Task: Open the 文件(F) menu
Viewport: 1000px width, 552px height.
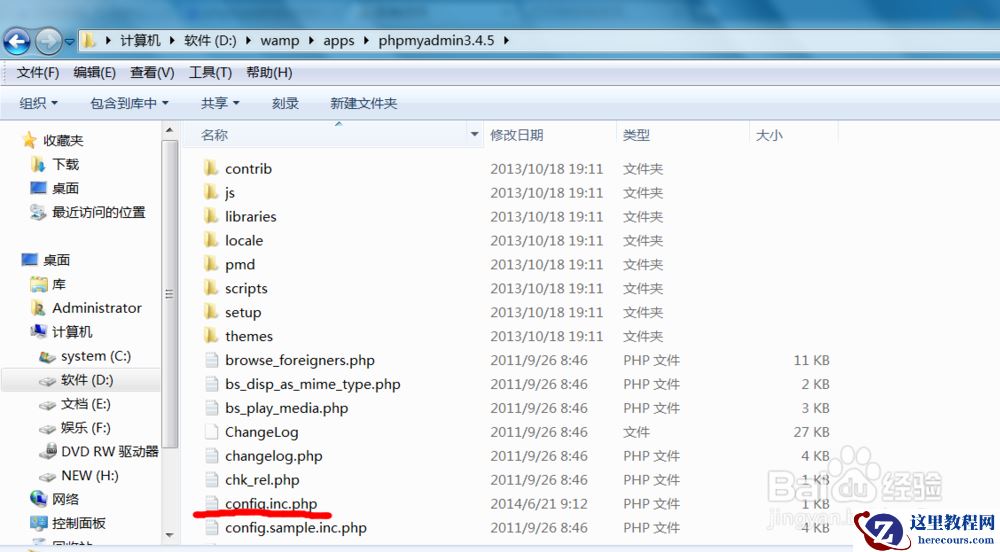Action: point(38,73)
